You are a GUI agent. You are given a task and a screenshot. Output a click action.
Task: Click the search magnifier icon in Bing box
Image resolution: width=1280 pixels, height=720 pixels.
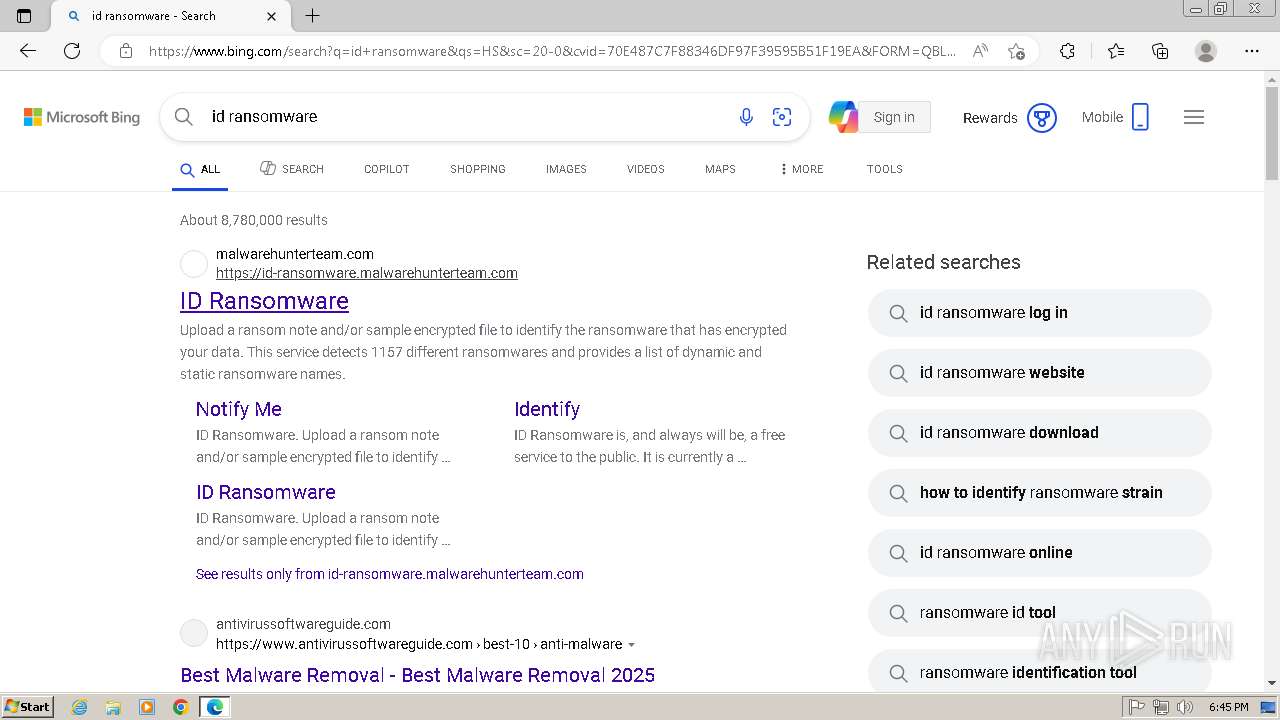click(184, 117)
